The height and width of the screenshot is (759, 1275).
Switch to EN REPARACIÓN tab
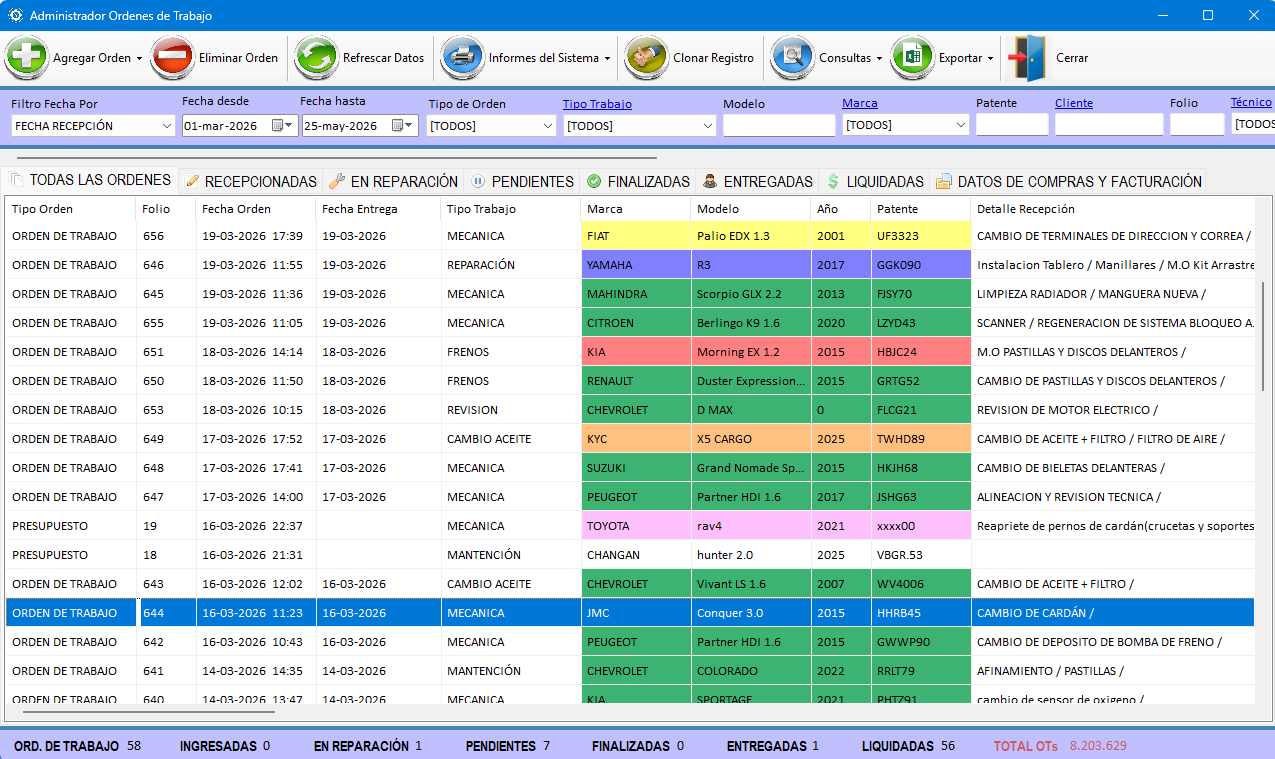point(393,181)
